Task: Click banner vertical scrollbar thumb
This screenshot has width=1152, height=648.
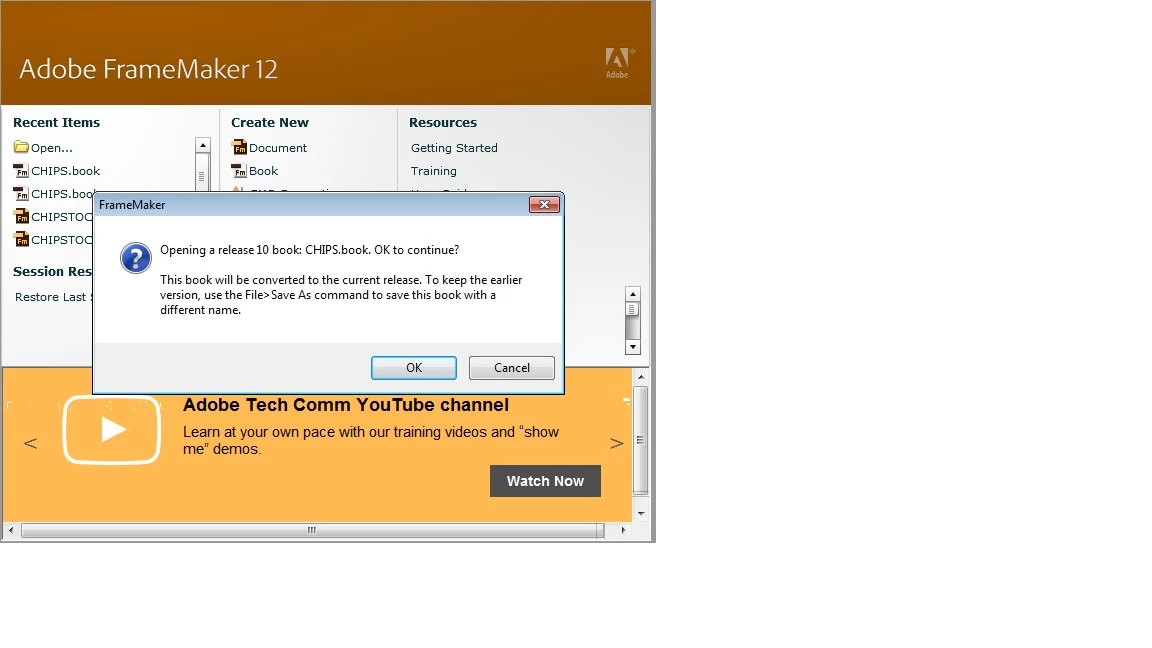Action: (641, 440)
